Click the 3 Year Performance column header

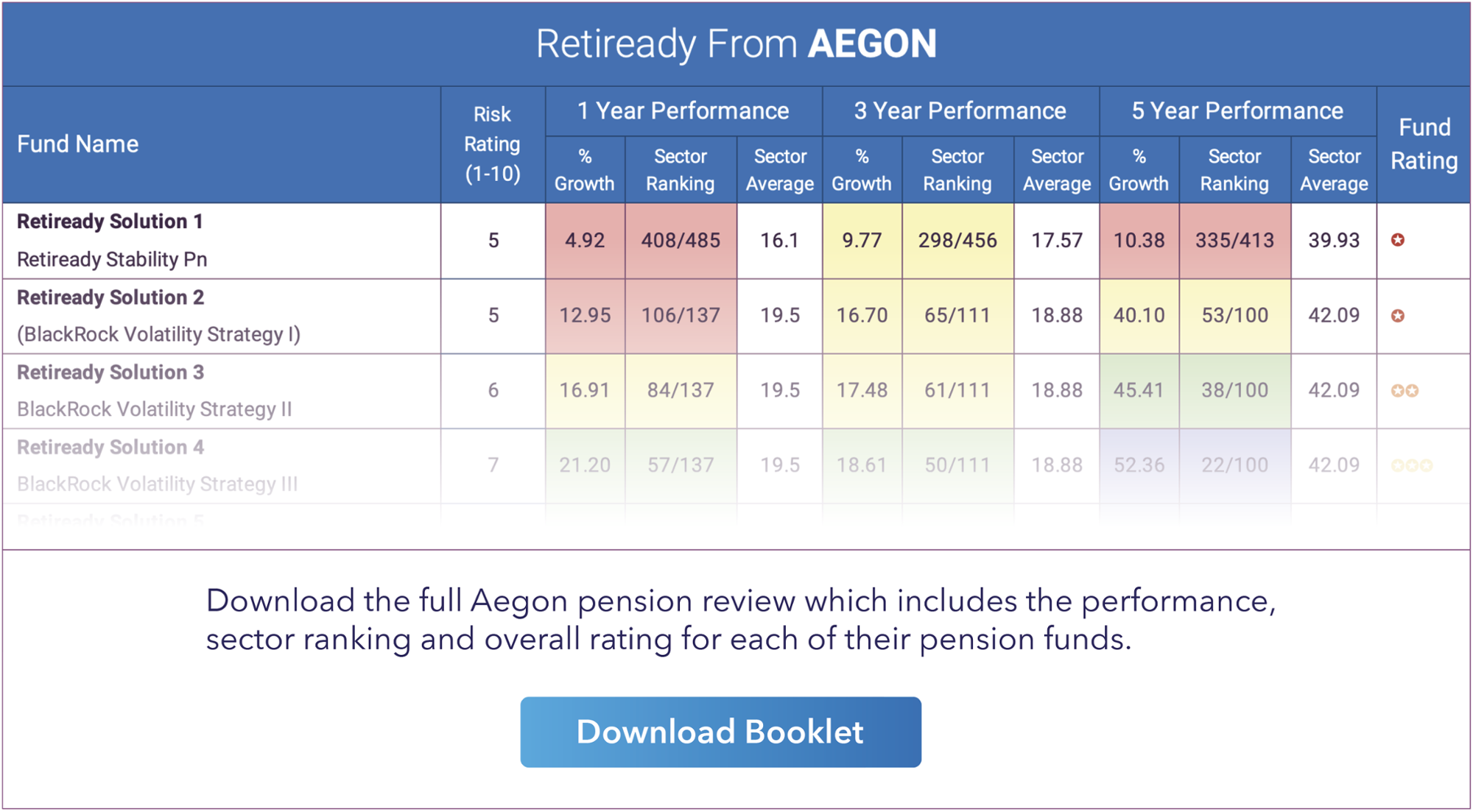tap(960, 111)
